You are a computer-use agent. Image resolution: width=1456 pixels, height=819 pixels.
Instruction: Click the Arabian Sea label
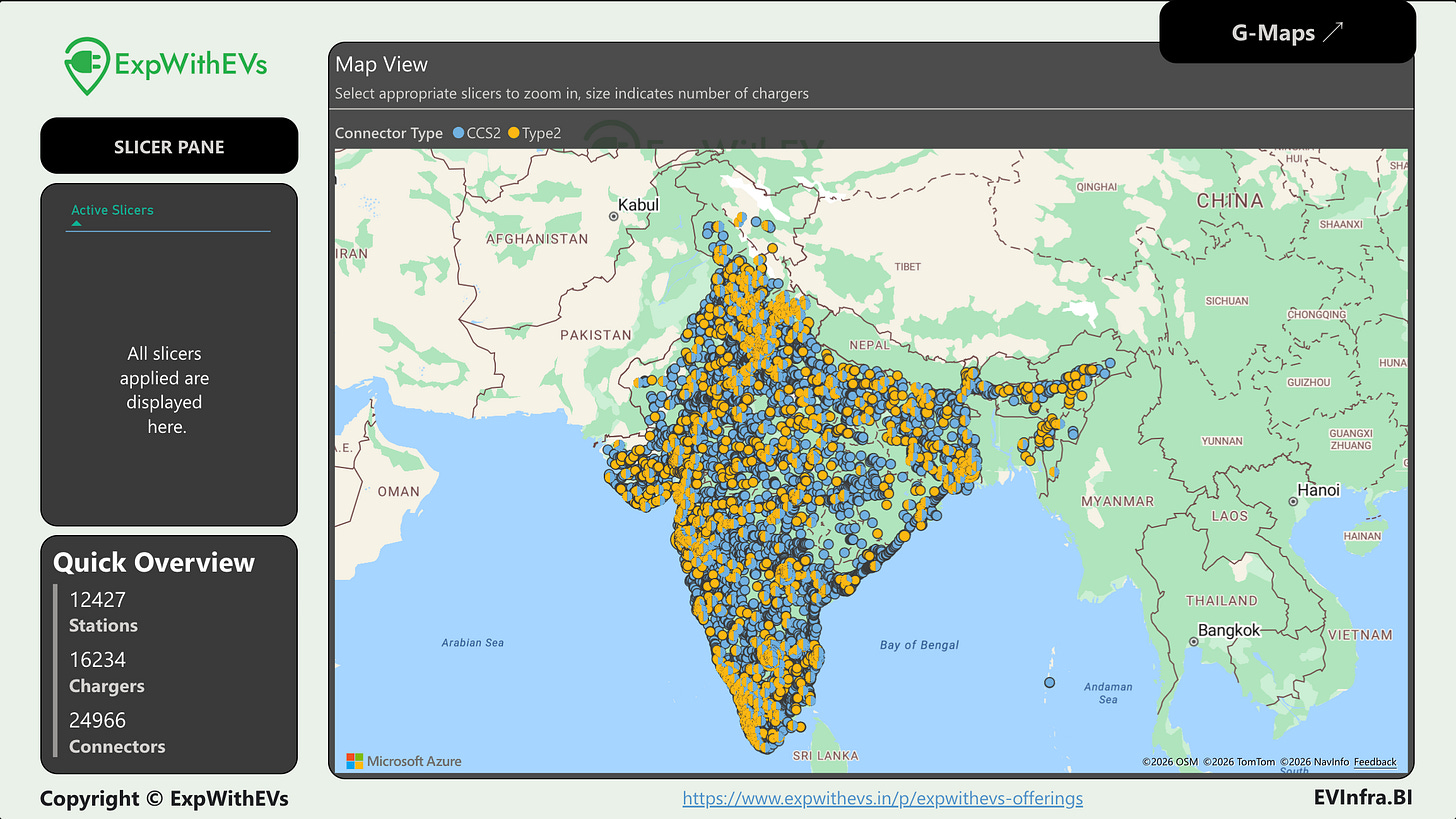coord(473,643)
